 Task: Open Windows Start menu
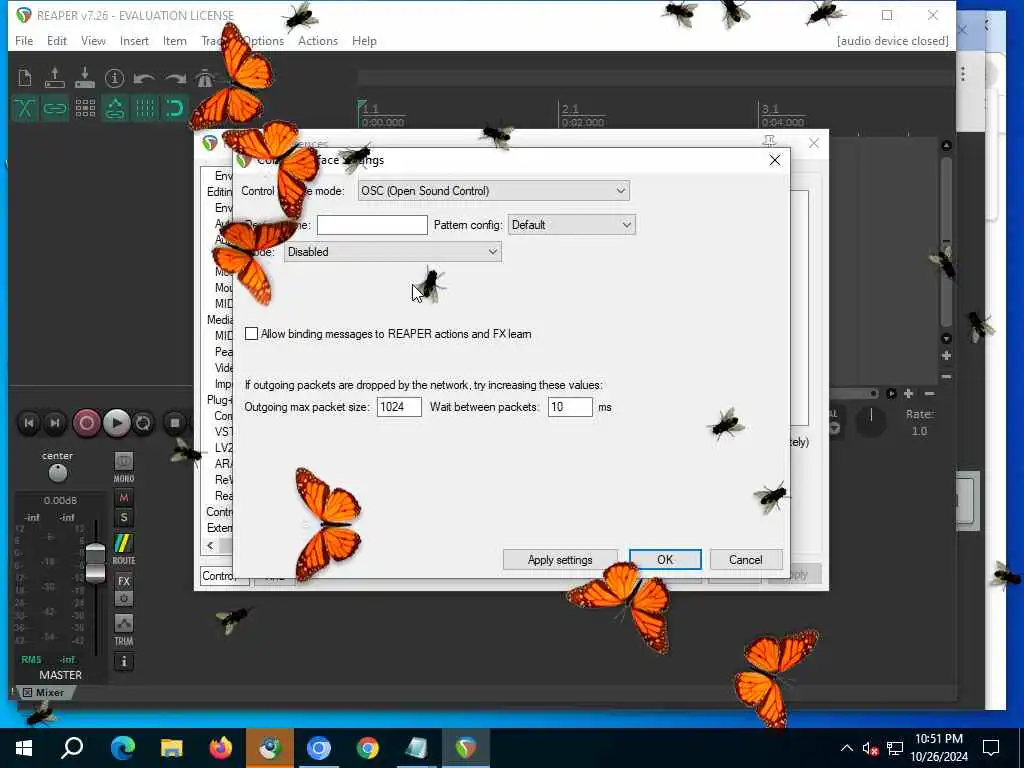click(24, 748)
